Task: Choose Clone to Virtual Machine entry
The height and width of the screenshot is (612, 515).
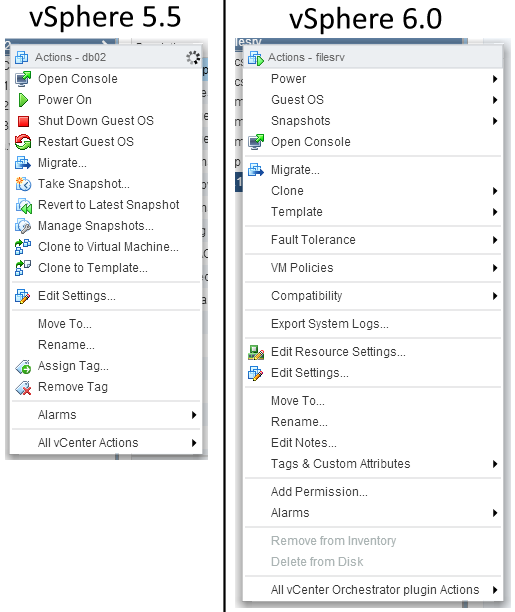Action: pos(106,247)
